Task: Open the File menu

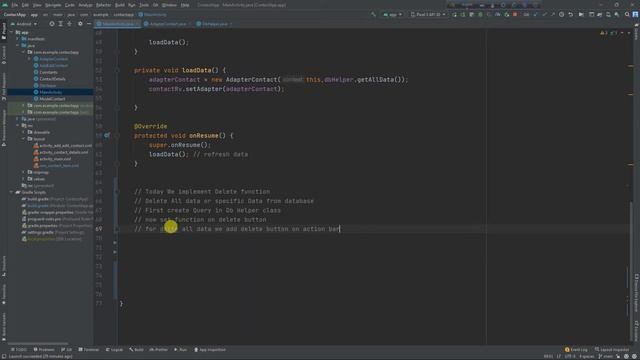Action: point(15,5)
